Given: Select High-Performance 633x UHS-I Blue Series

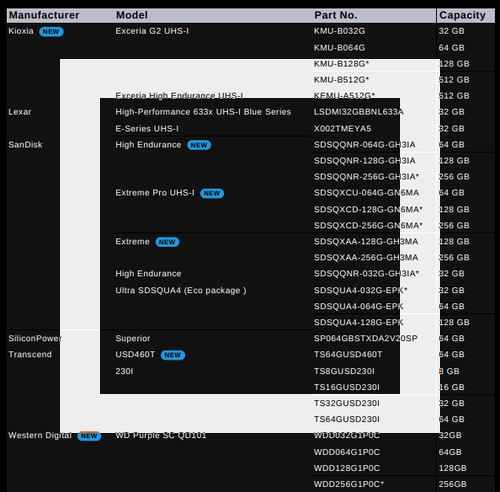Looking at the screenshot, I should pos(203,112).
